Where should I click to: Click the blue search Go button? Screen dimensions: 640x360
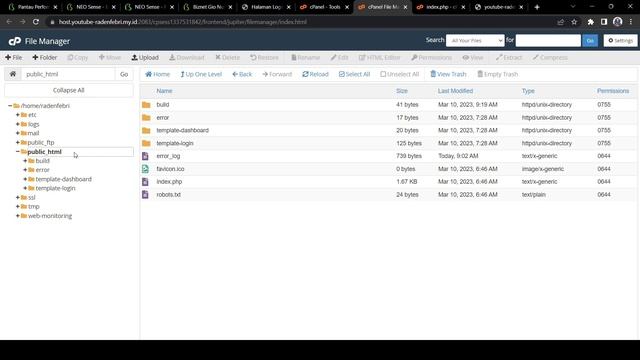[590, 40]
